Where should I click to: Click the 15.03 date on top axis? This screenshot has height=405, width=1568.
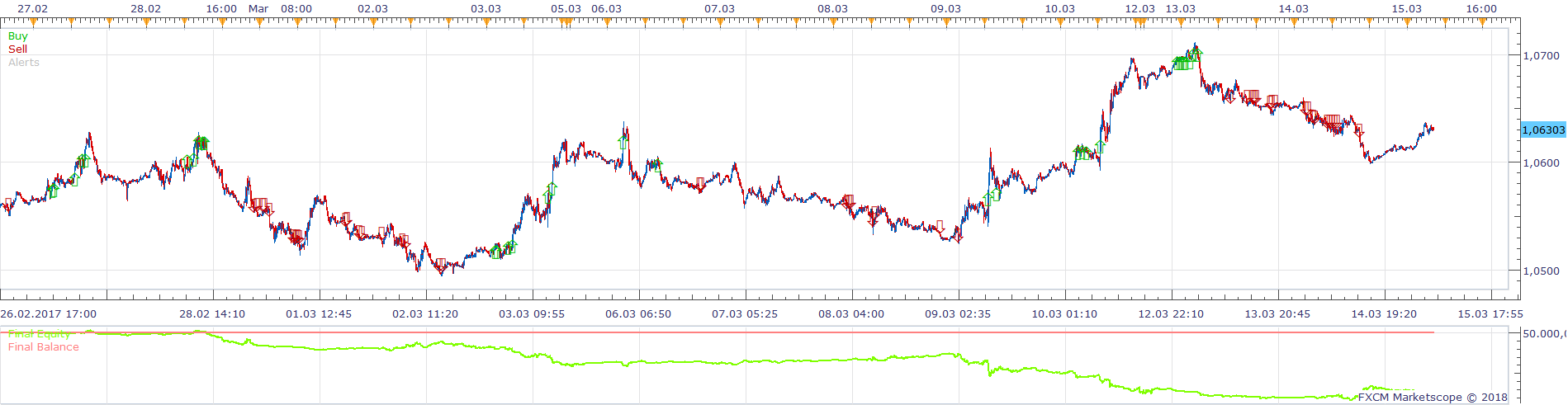[1406, 9]
